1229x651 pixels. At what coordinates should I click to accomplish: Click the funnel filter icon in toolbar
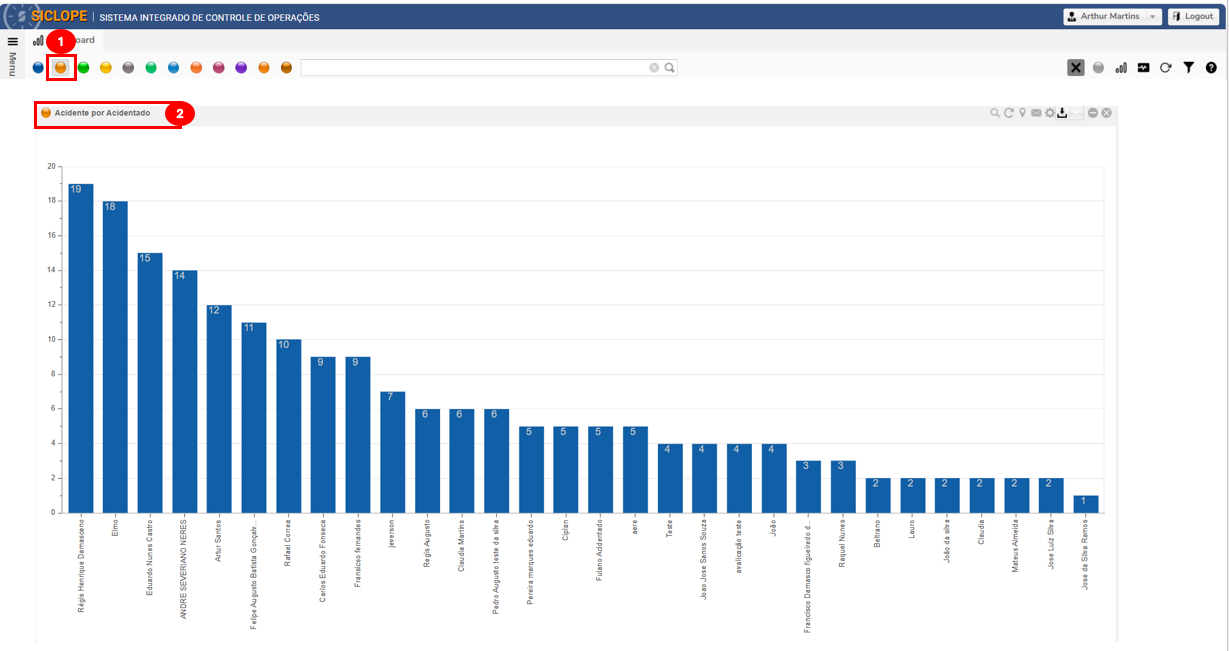[x=1188, y=68]
